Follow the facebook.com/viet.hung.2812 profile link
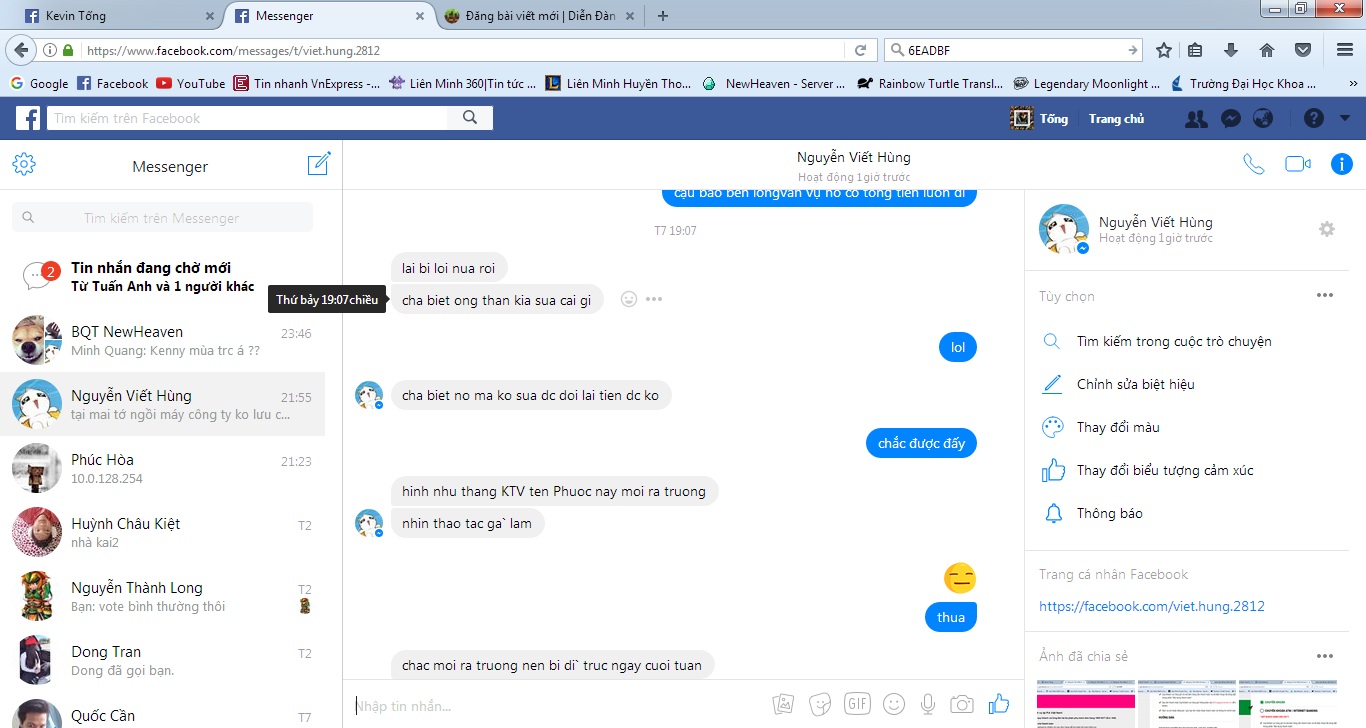 point(1152,606)
